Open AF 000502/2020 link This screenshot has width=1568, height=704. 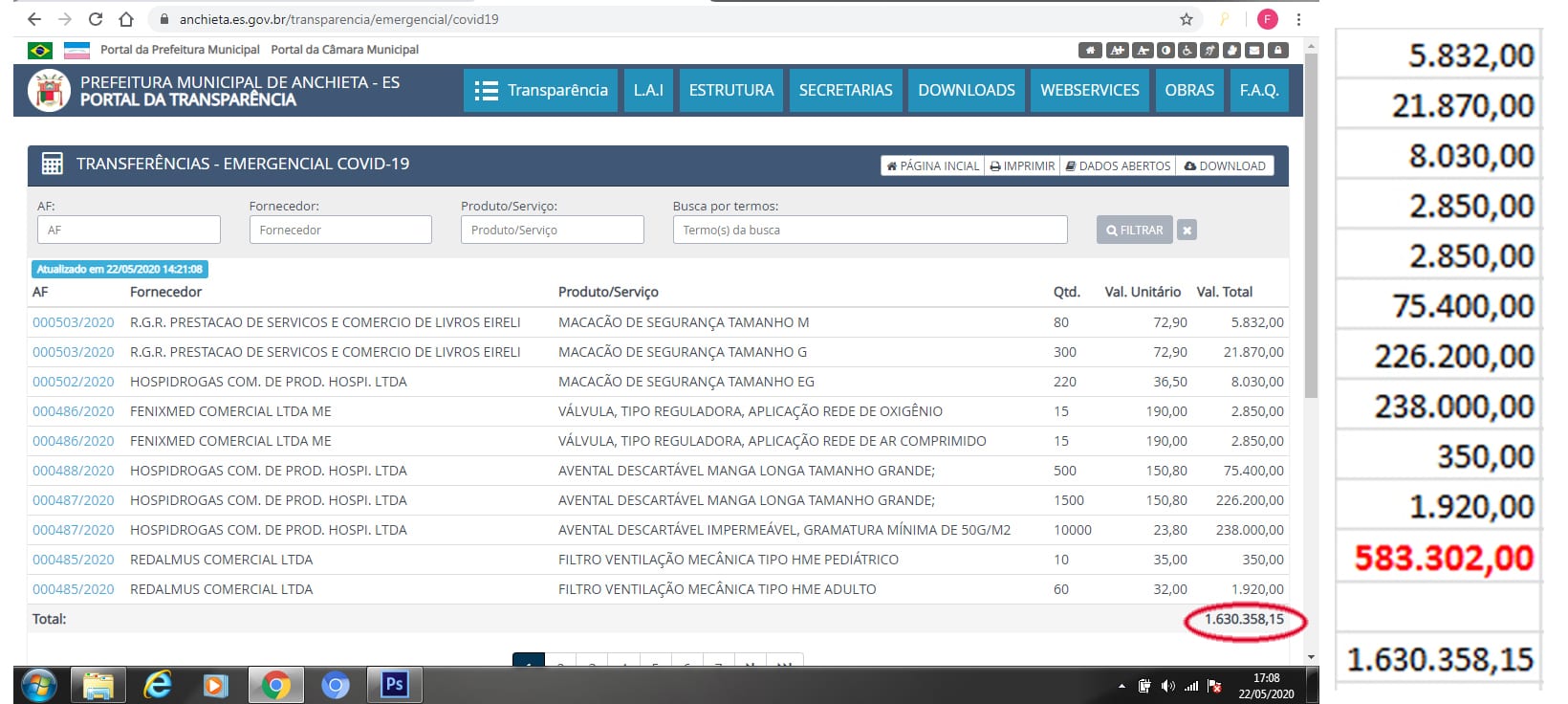coord(74,382)
